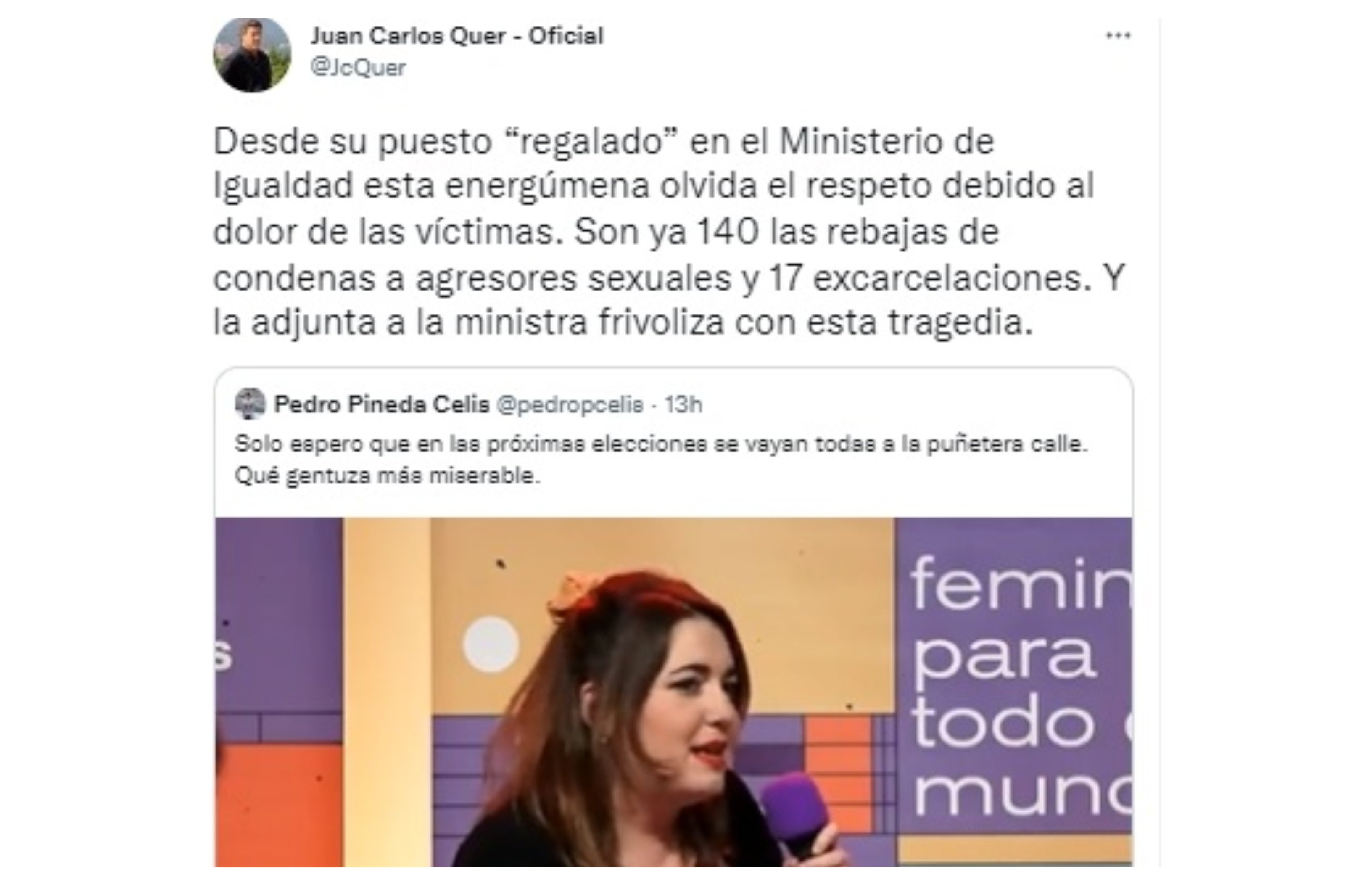Click the Pedro Pineda Celis display name

point(382,404)
